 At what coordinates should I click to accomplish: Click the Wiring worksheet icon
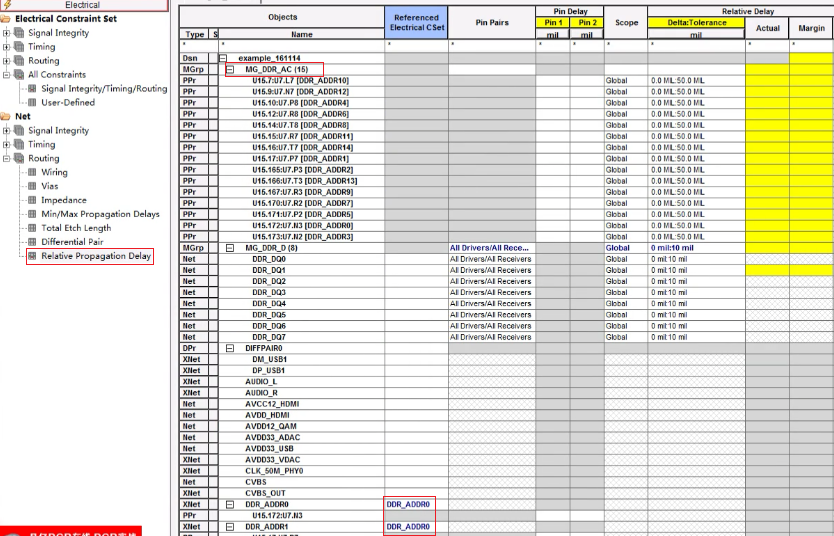click(32, 172)
